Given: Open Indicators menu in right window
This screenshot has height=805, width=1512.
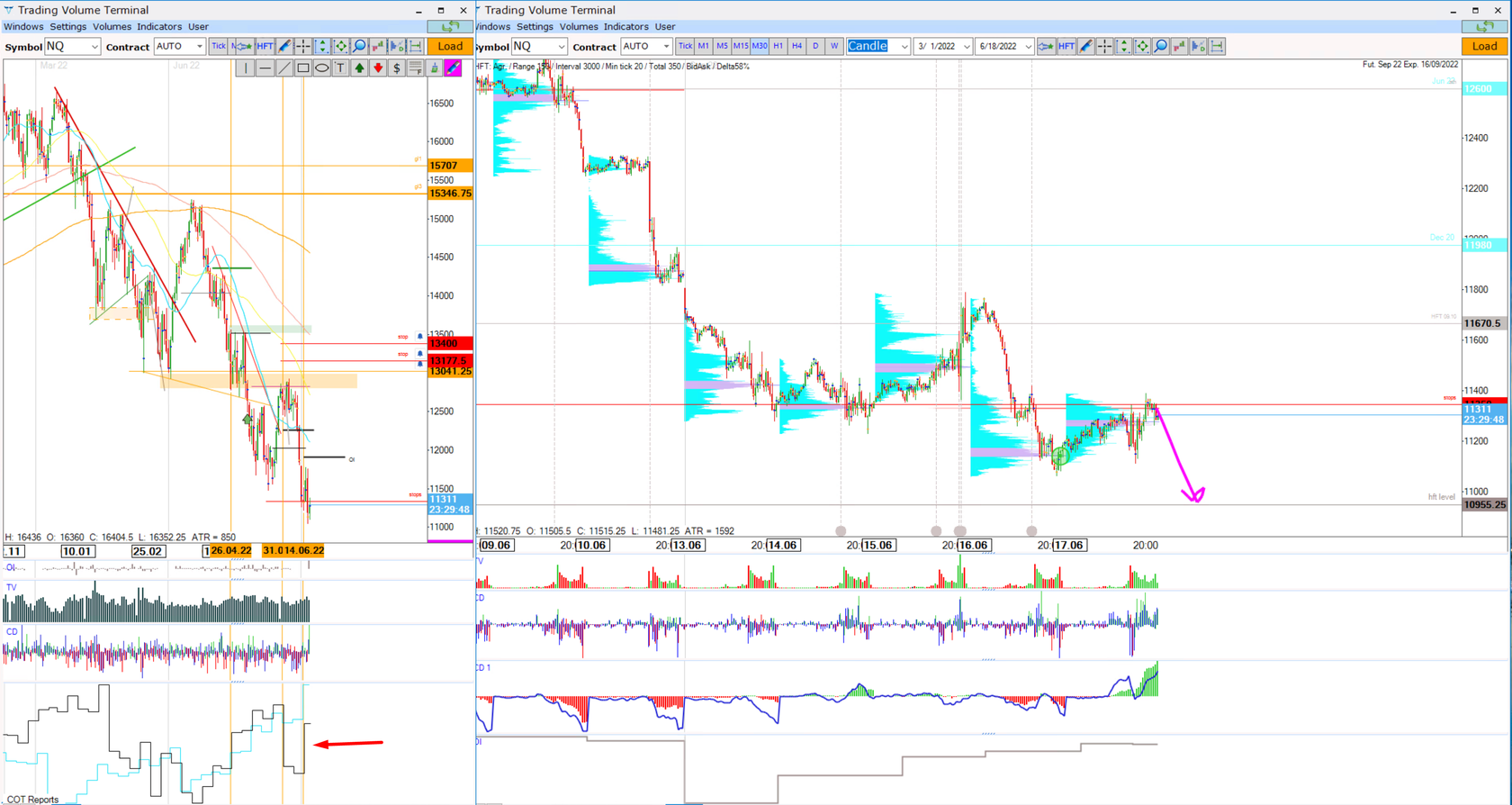Looking at the screenshot, I should (626, 27).
